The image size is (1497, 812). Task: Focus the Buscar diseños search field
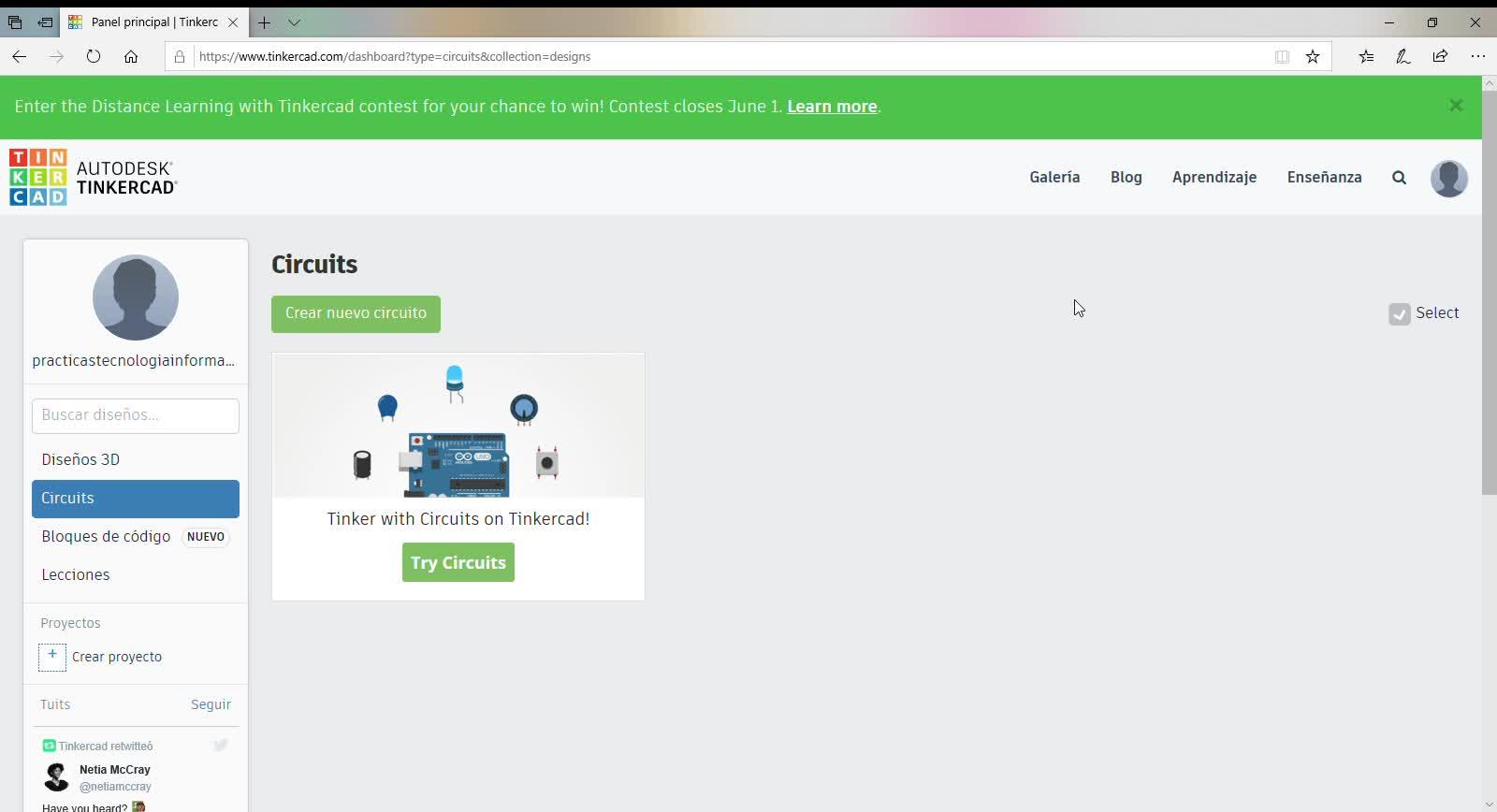pos(136,416)
